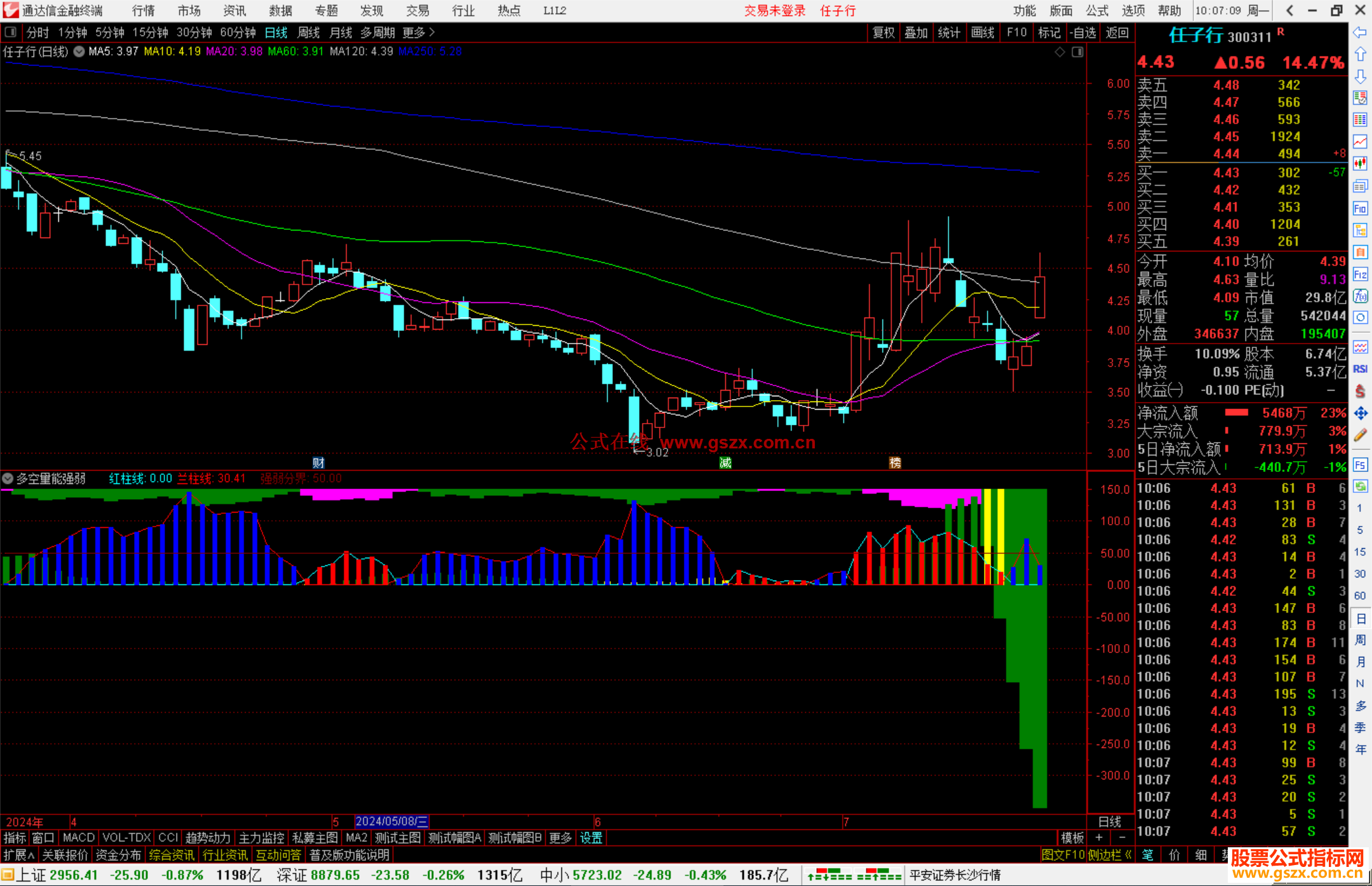Select the pencil drawing tool icon

1360,436
